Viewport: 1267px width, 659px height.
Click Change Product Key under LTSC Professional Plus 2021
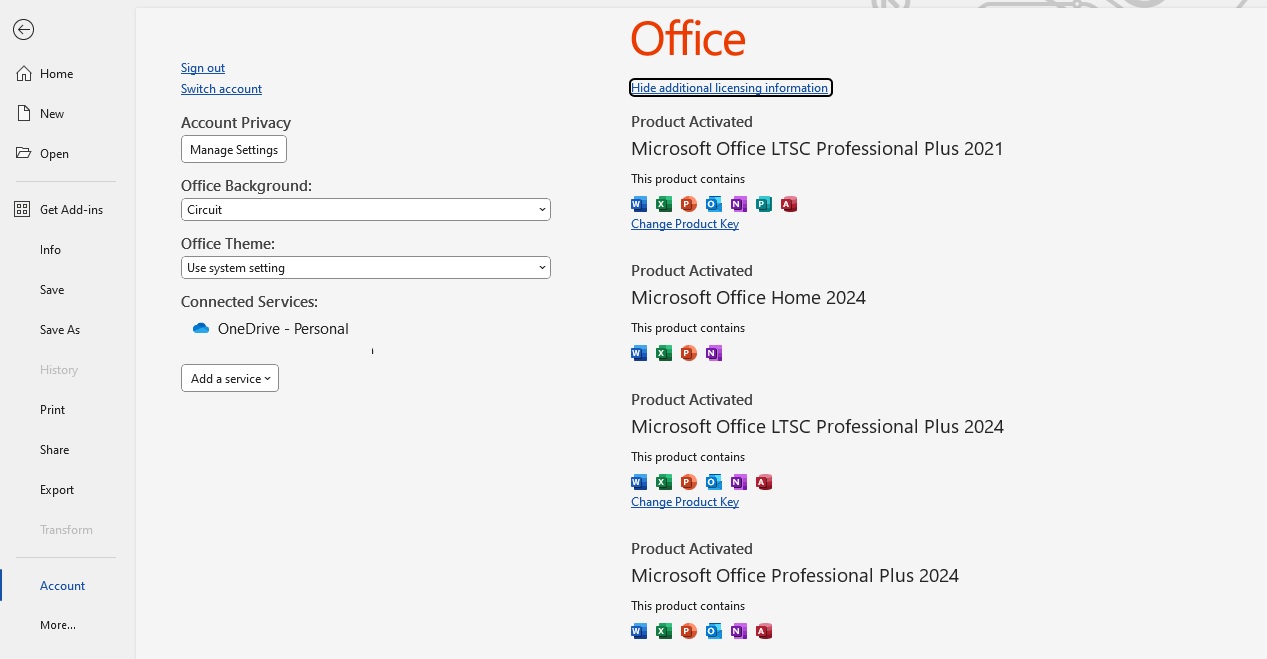(x=685, y=224)
